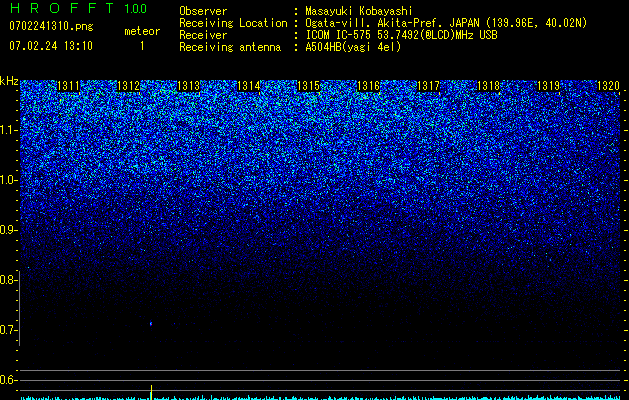Click the 1319 time marker
The image size is (629, 400).
548,86
